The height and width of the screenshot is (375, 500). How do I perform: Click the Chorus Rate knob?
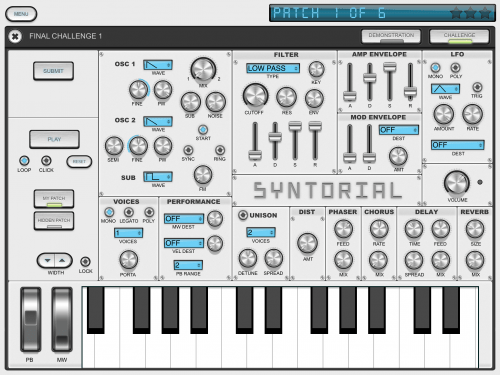pyautogui.click(x=379, y=229)
